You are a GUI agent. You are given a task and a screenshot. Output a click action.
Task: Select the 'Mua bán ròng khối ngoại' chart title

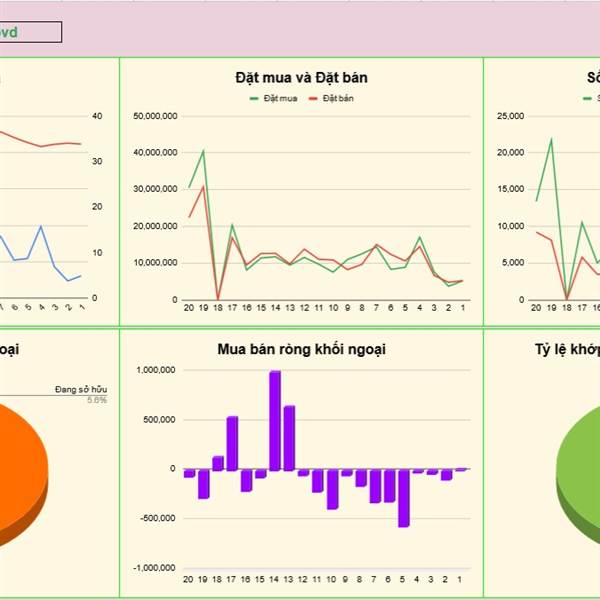click(x=302, y=349)
